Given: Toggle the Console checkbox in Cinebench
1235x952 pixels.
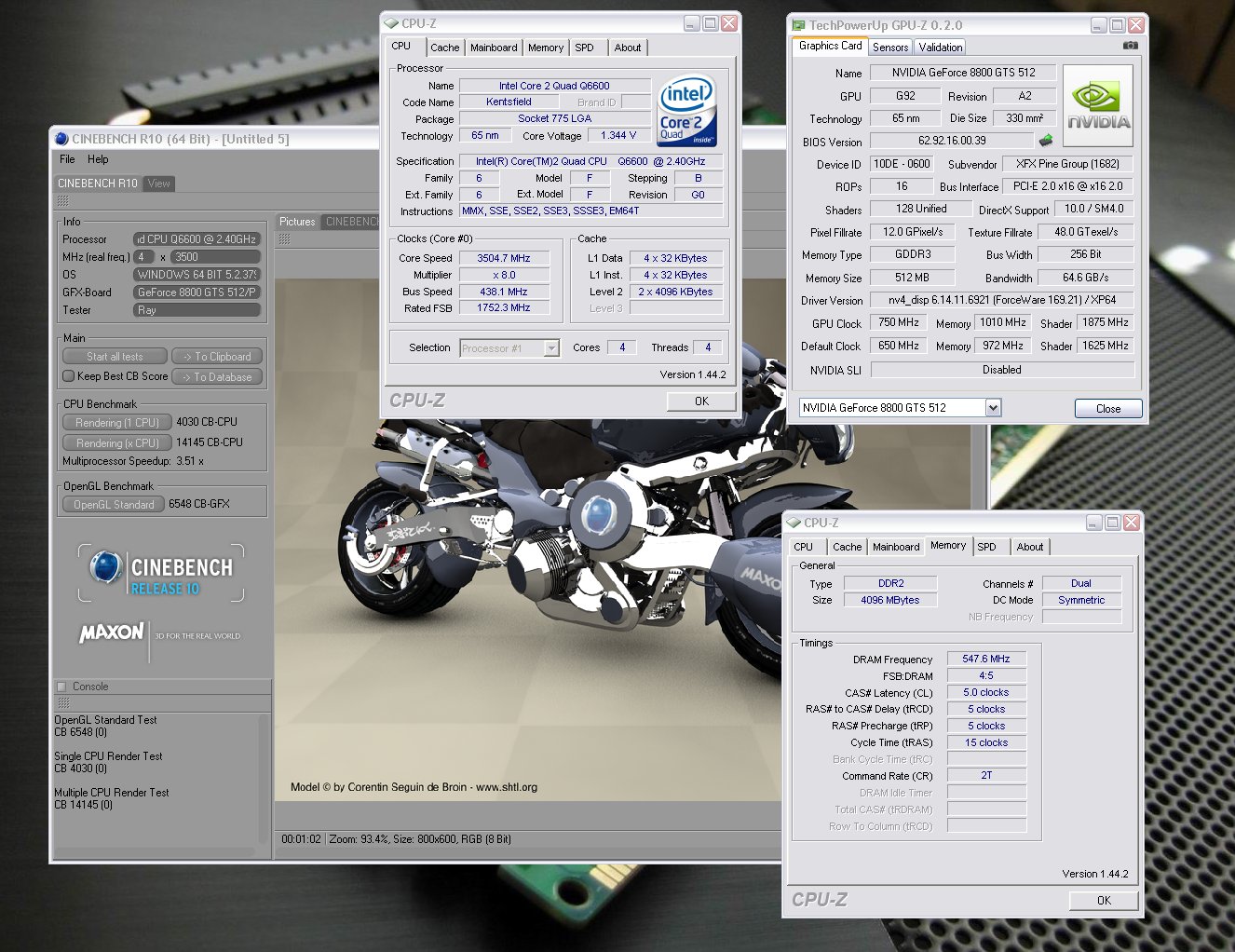Looking at the screenshot, I should click(x=62, y=687).
